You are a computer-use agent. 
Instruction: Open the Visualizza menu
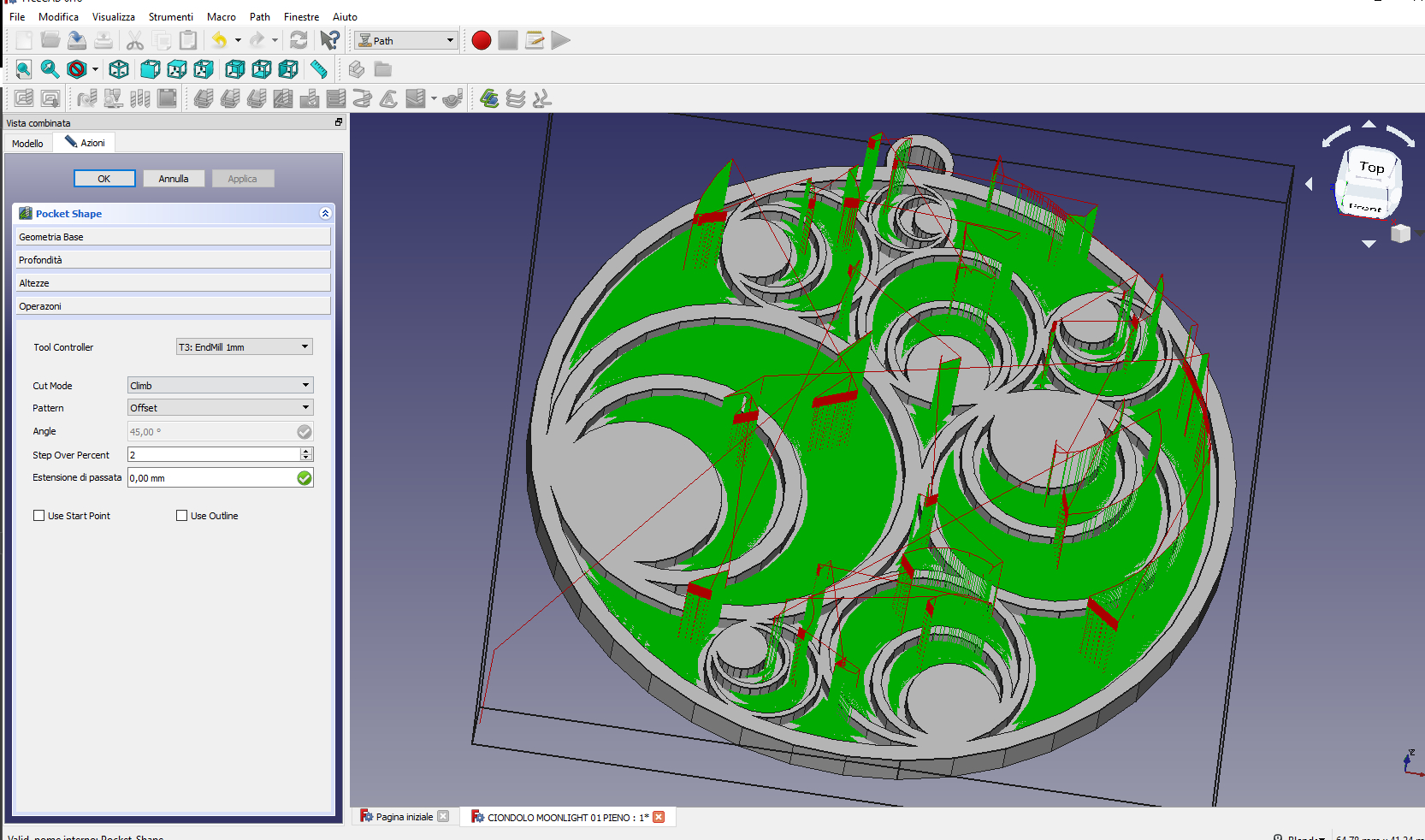(114, 16)
